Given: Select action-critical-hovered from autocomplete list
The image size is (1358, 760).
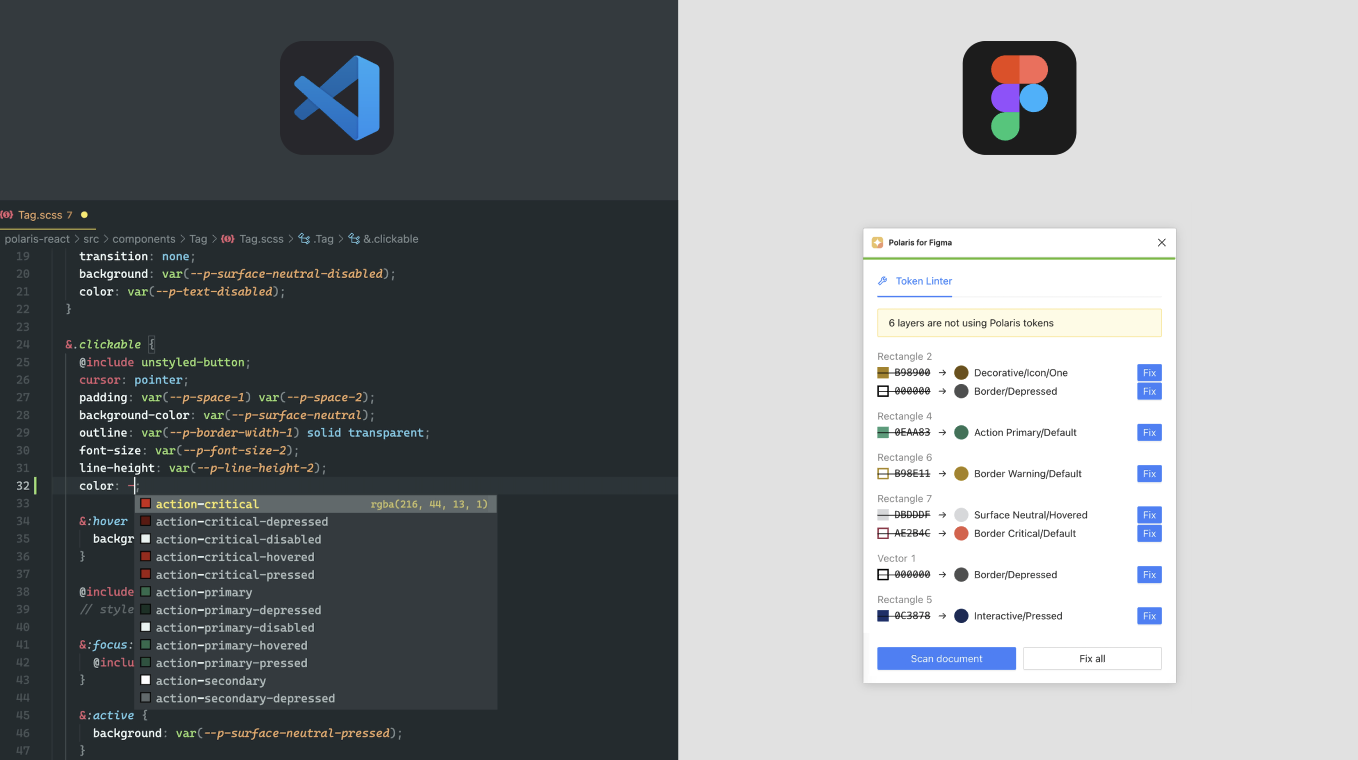Looking at the screenshot, I should 235,557.
